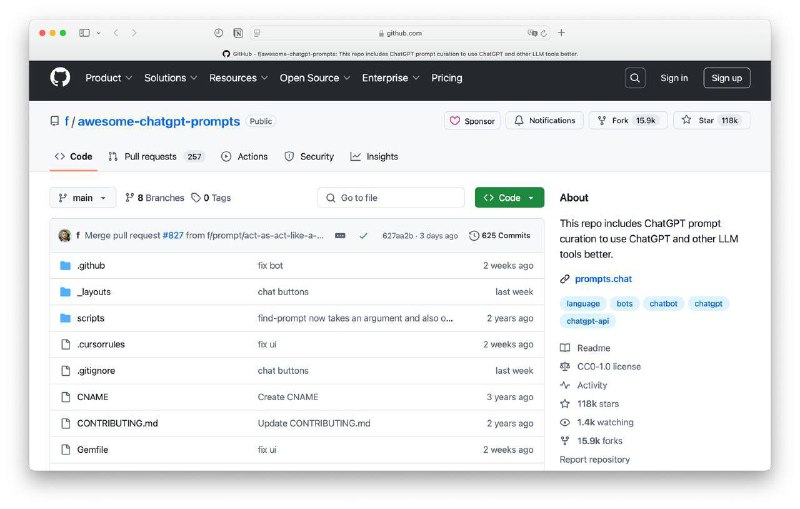Click Report repository link

(594, 460)
